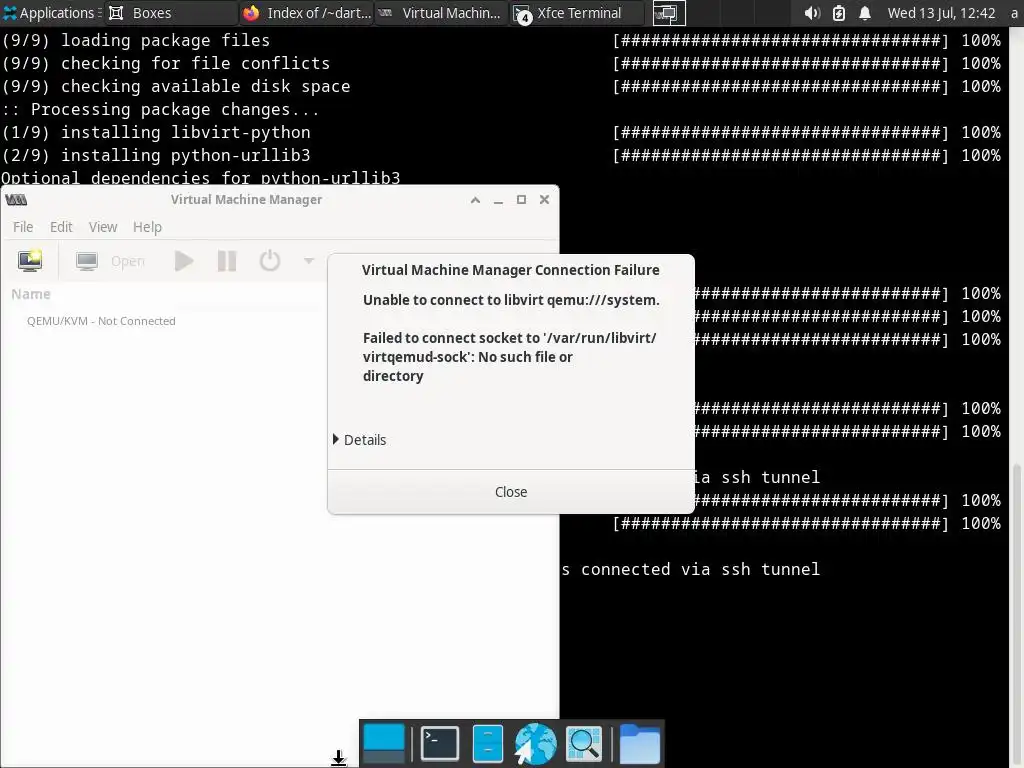Click the Open VM console icon
Image resolution: width=1024 pixels, height=768 pixels.
point(87,261)
